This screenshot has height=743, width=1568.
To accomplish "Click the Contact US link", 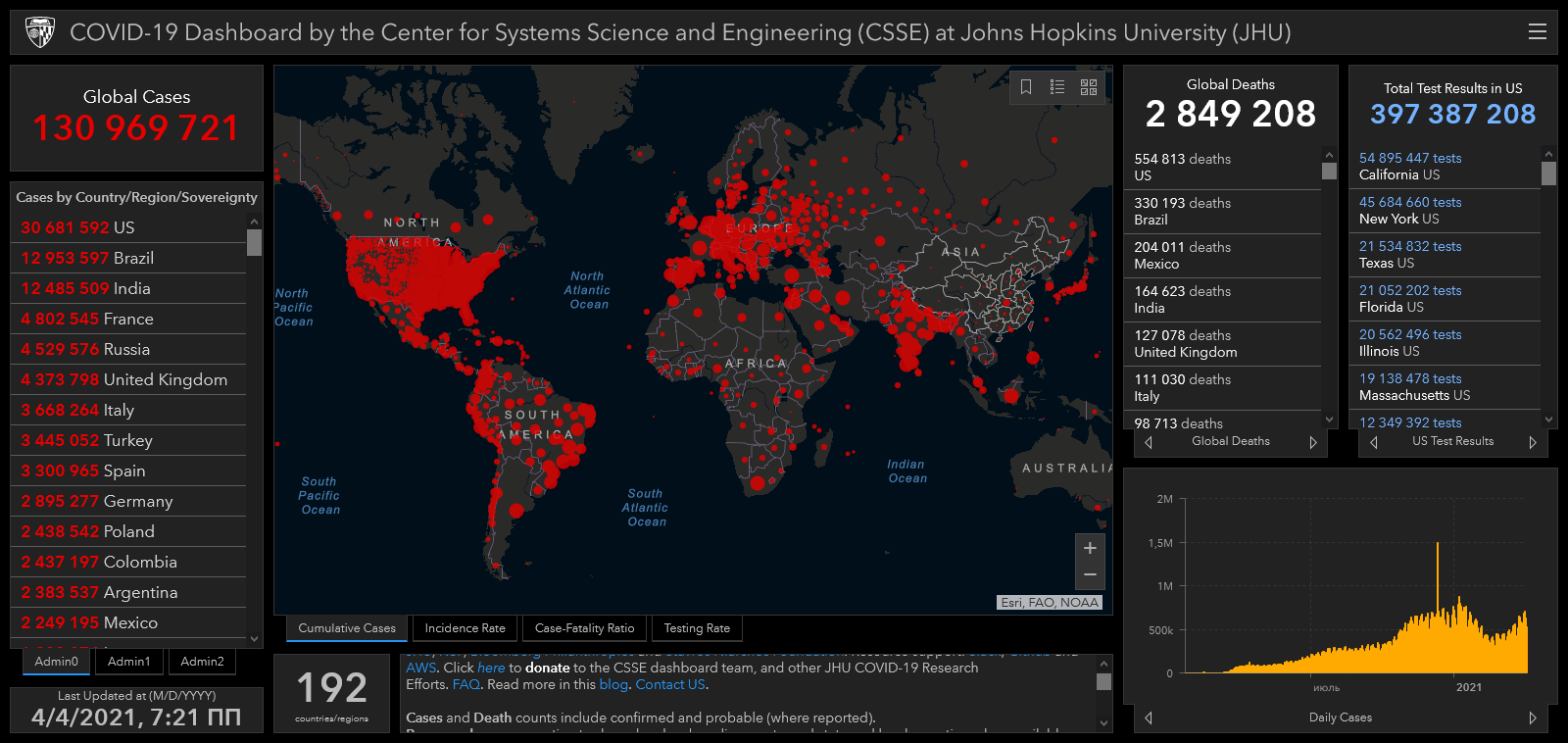I will click(x=669, y=684).
